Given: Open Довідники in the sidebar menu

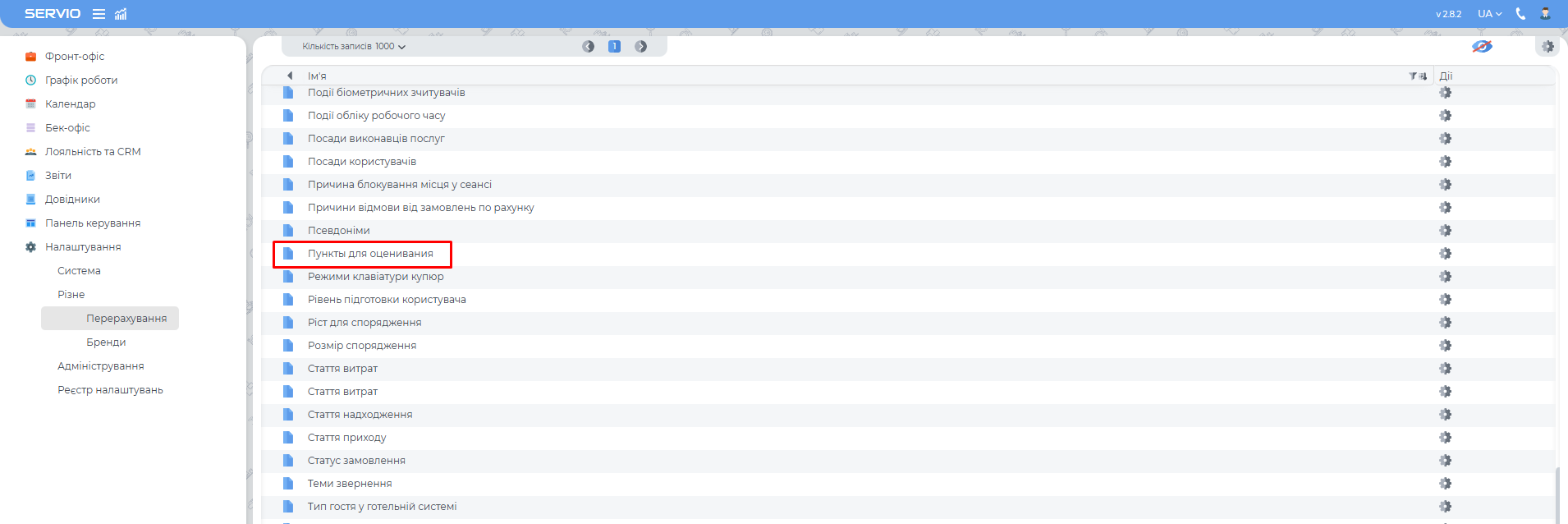Looking at the screenshot, I should click(x=72, y=200).
